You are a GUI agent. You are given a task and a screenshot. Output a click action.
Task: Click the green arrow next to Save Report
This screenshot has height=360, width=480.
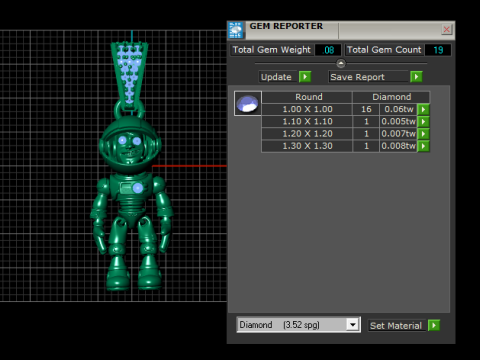point(416,77)
